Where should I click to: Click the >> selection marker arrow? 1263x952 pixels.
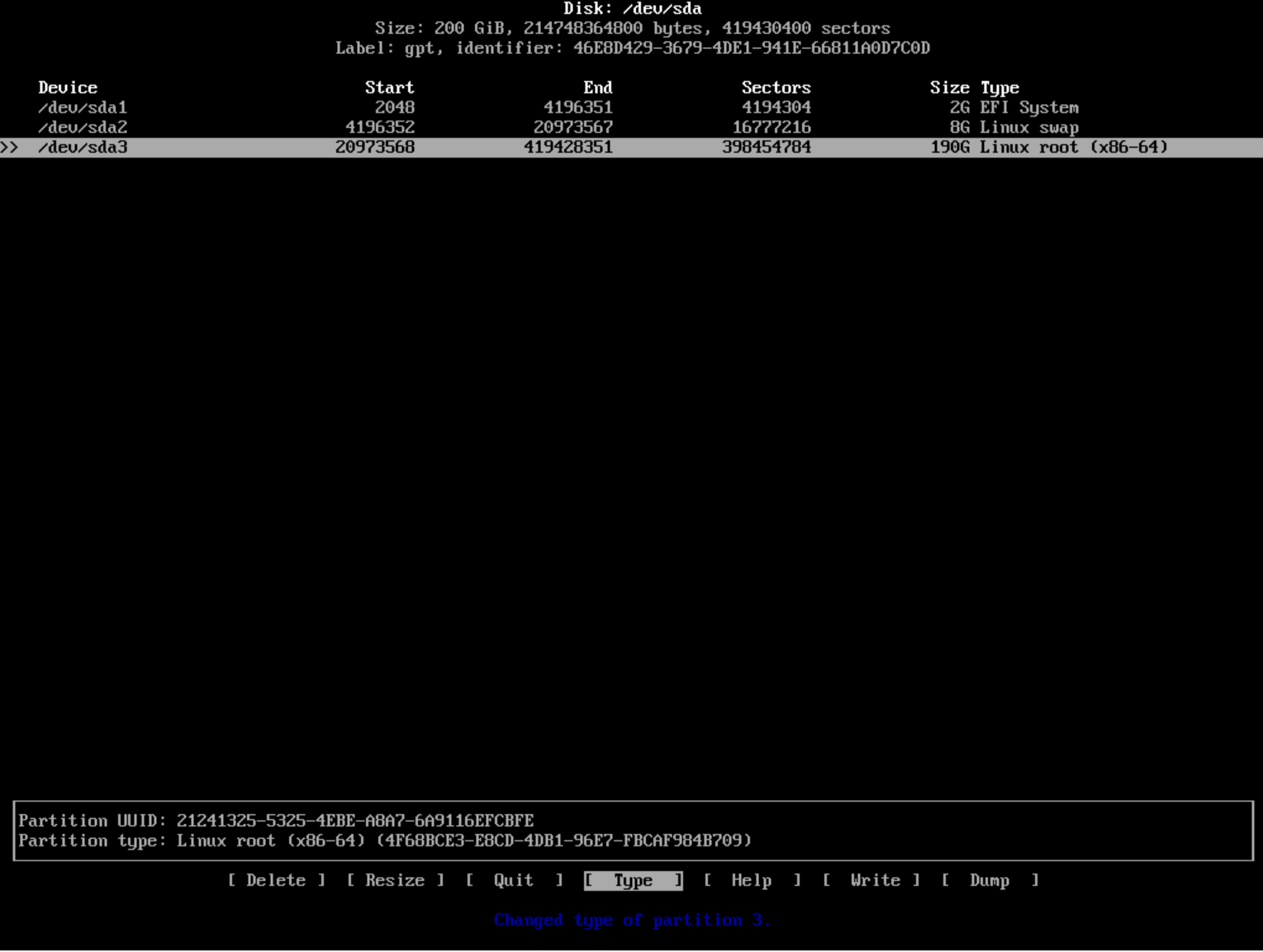point(9,147)
